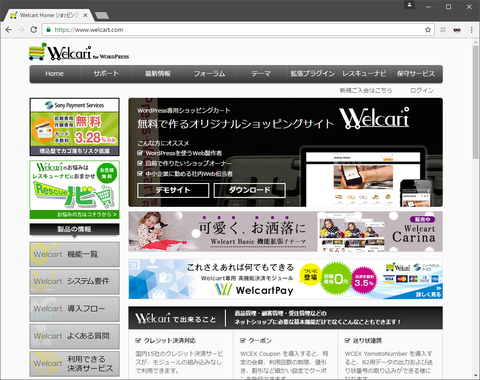
Task: Click the ログイン link
Action: 422,90
